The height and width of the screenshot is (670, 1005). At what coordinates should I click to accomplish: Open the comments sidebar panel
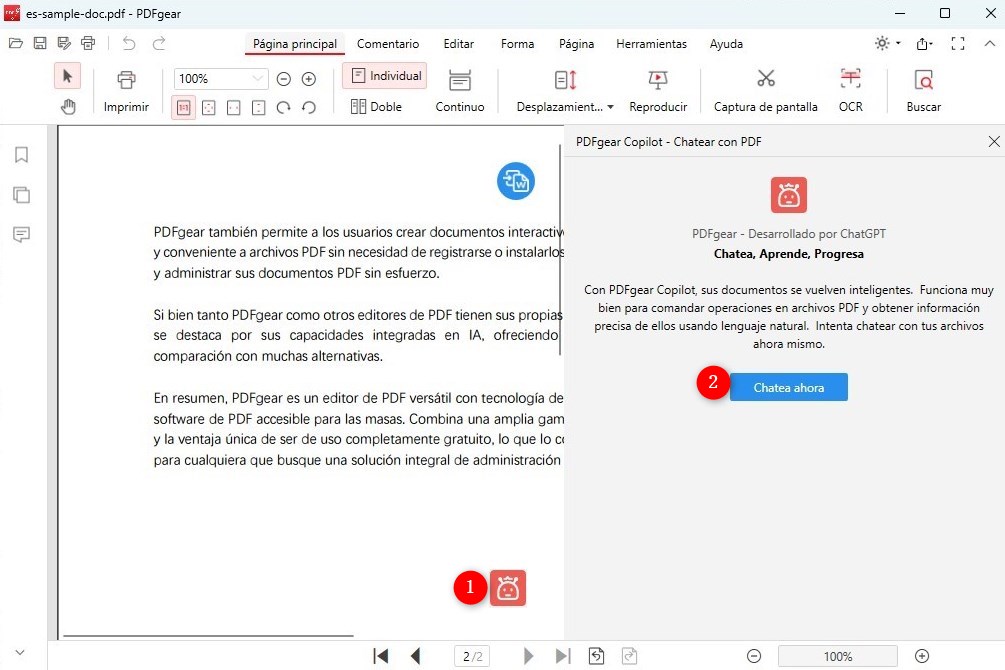click(21, 235)
